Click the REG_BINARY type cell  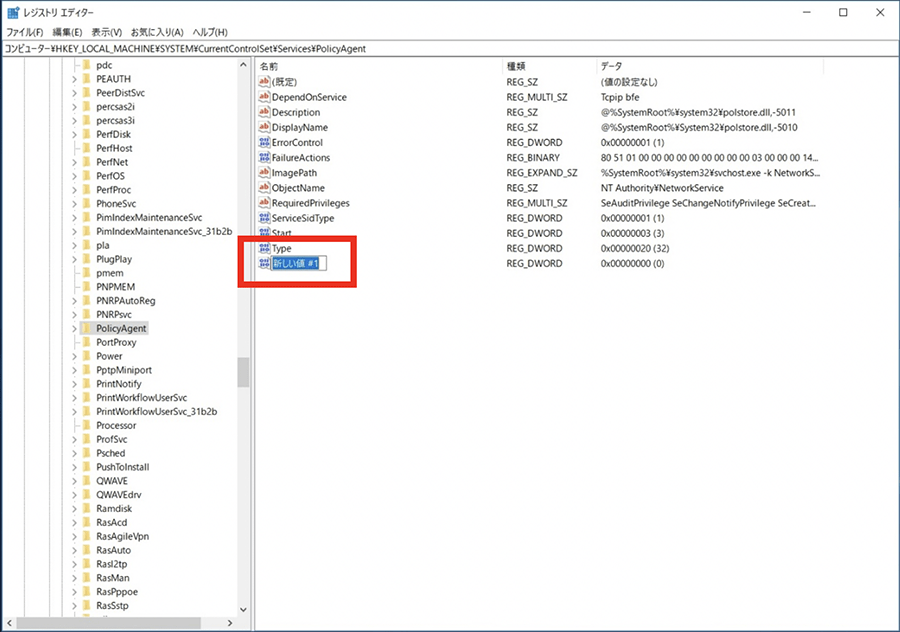point(533,157)
